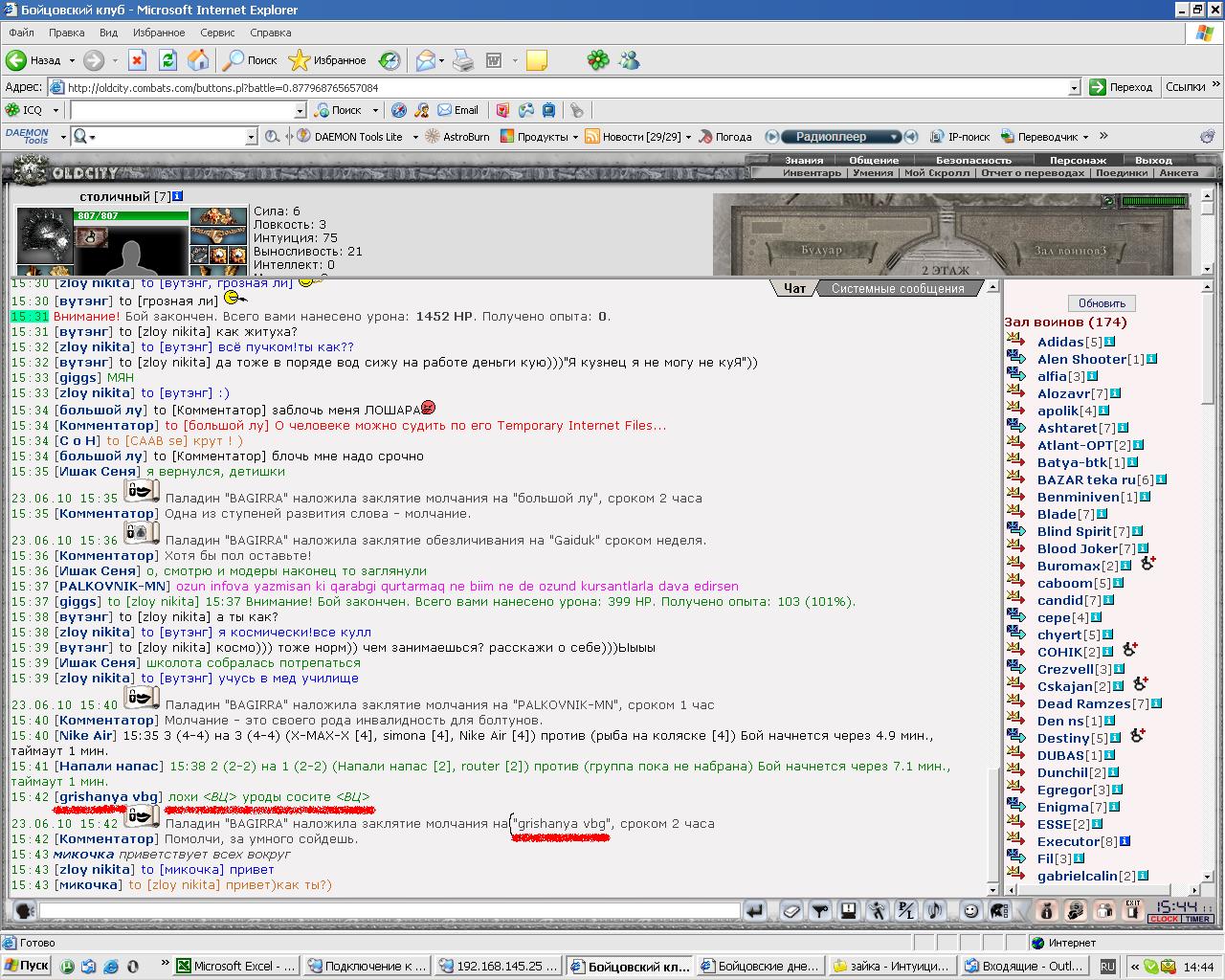Expand the Новости [29/29] dropdown
This screenshot has height=980, width=1225.
coord(688,137)
